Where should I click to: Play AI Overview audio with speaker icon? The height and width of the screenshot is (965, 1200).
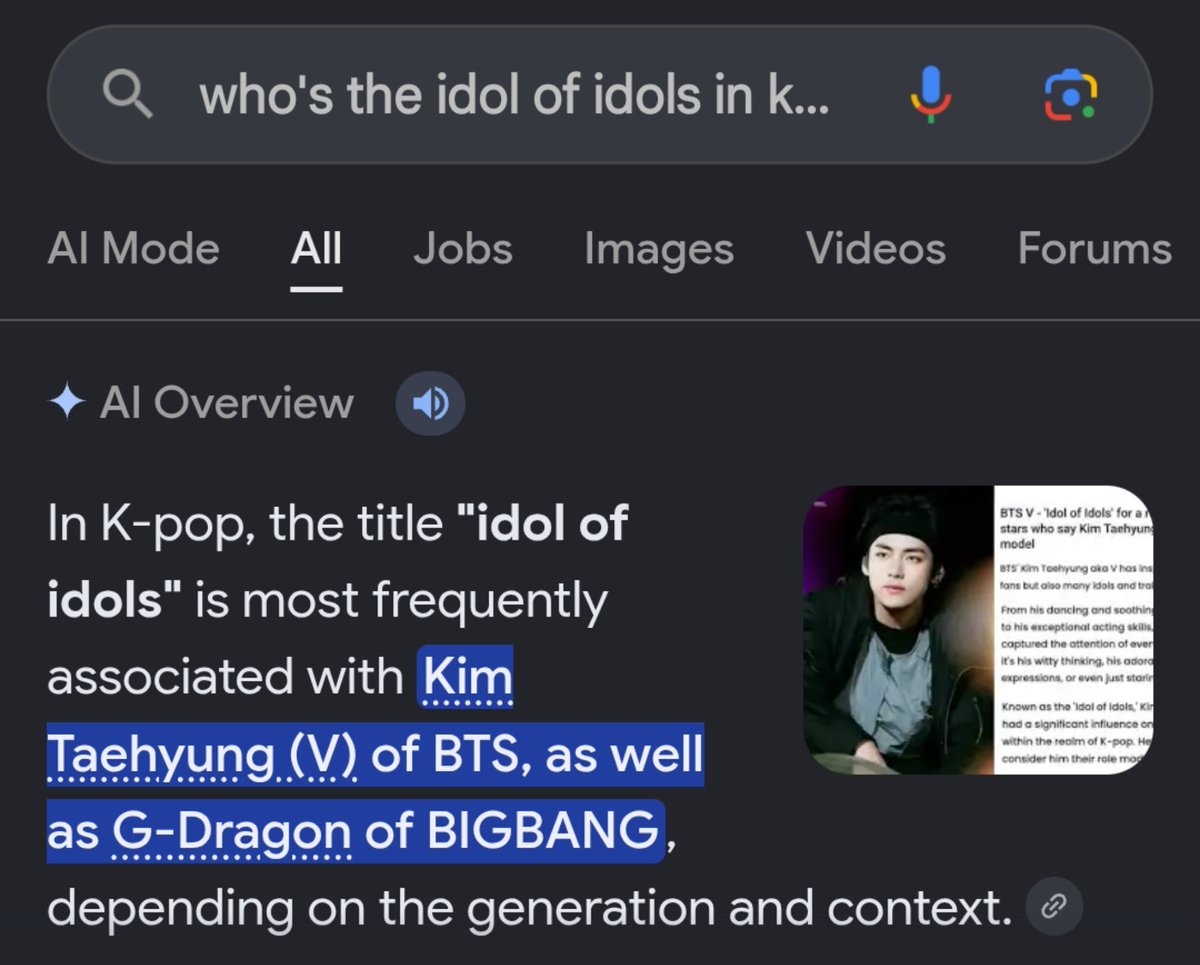coord(430,403)
